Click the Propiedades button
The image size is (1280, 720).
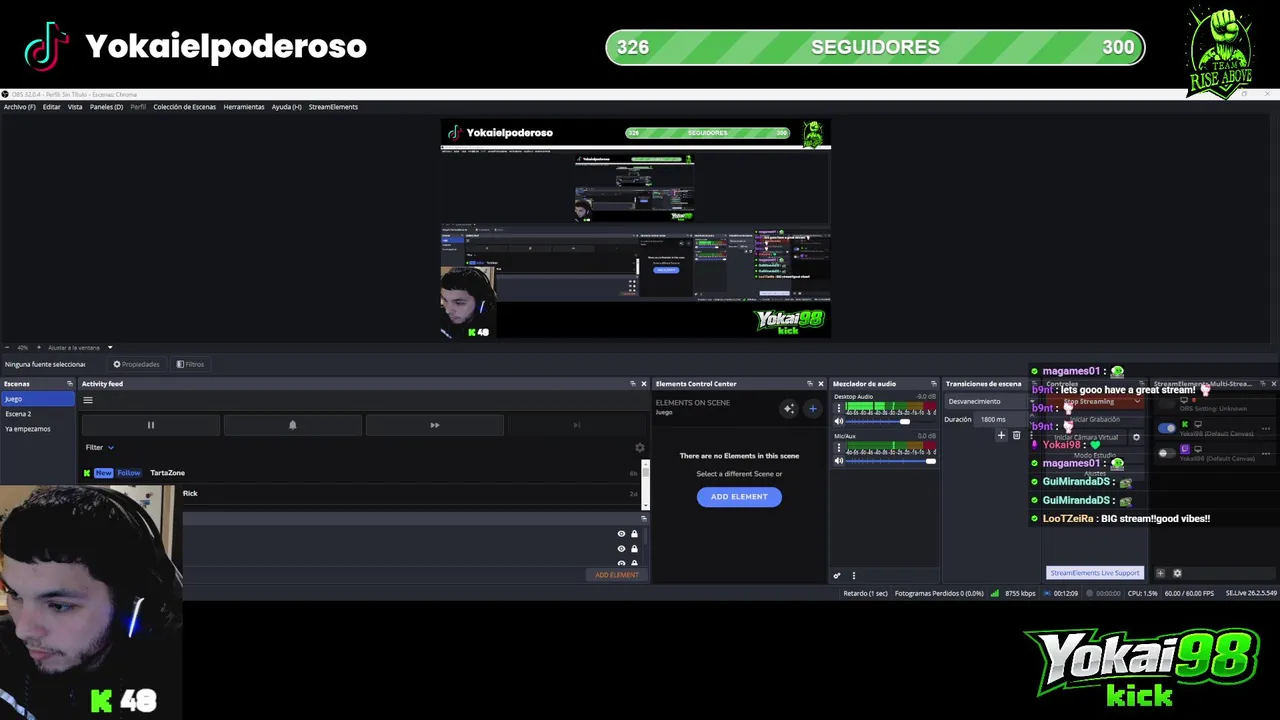click(136, 364)
